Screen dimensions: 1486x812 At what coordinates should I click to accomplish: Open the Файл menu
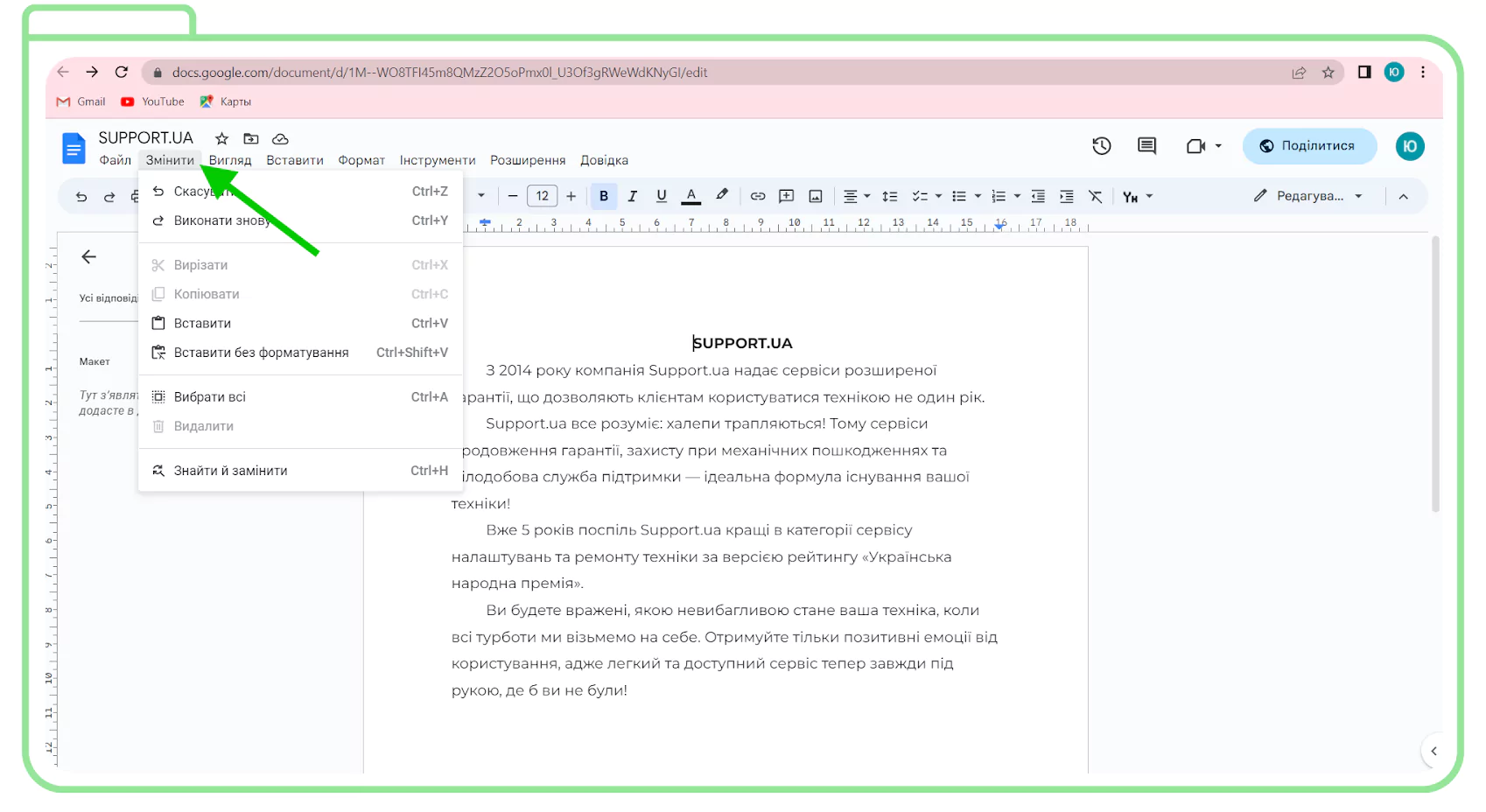pyautogui.click(x=116, y=160)
